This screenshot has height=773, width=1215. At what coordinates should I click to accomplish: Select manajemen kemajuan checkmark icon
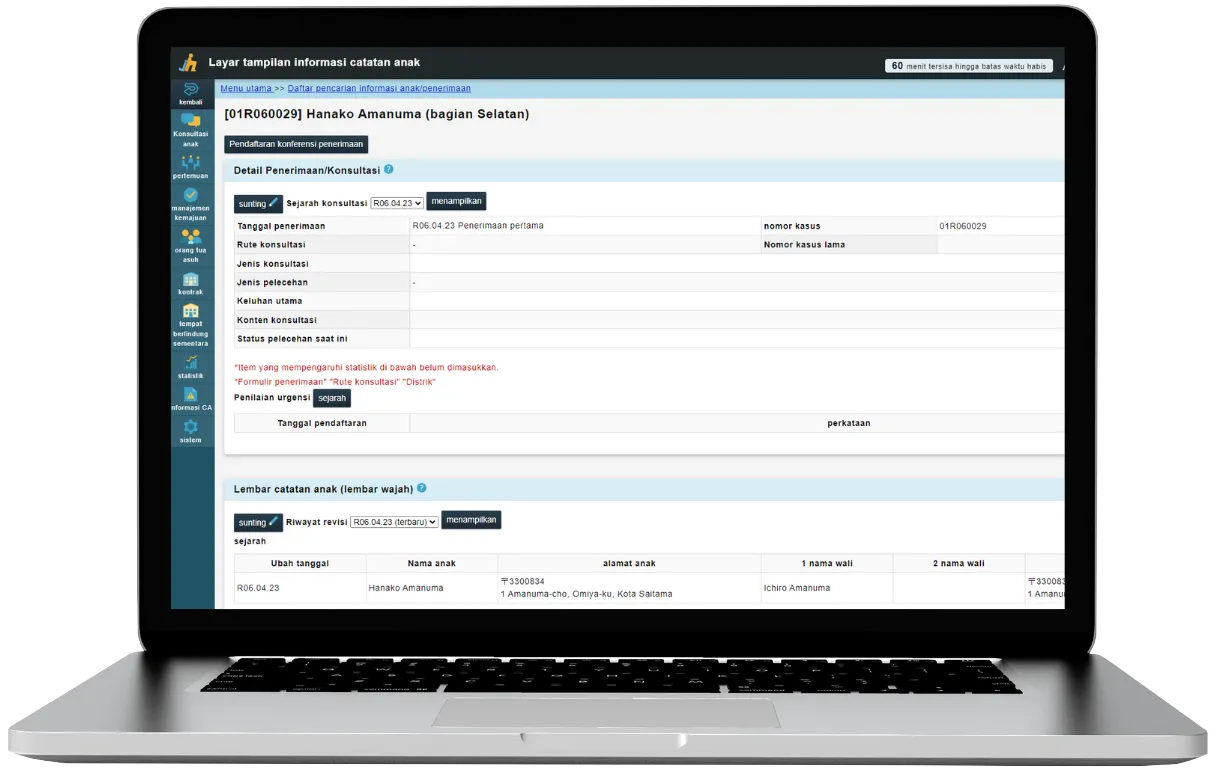(x=190, y=195)
